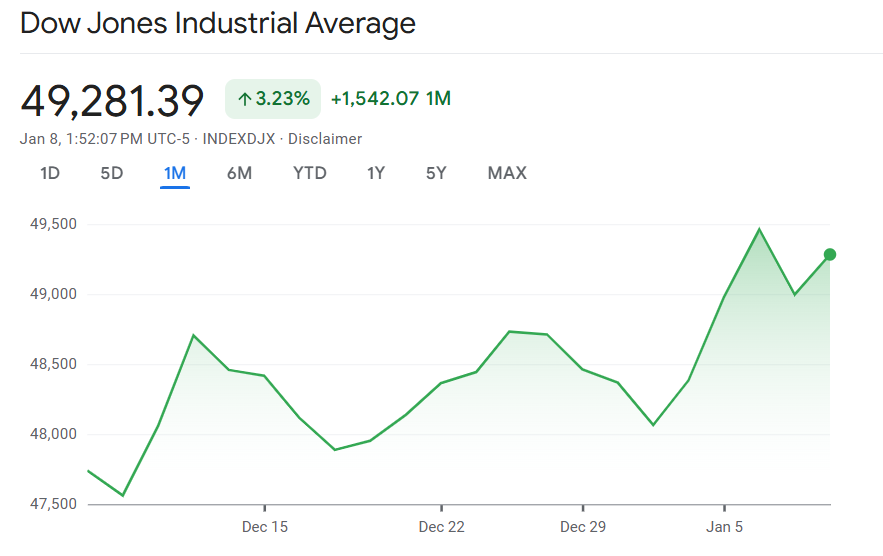The image size is (883, 556).
Task: Click the current price endpoint dot
Action: tap(830, 254)
